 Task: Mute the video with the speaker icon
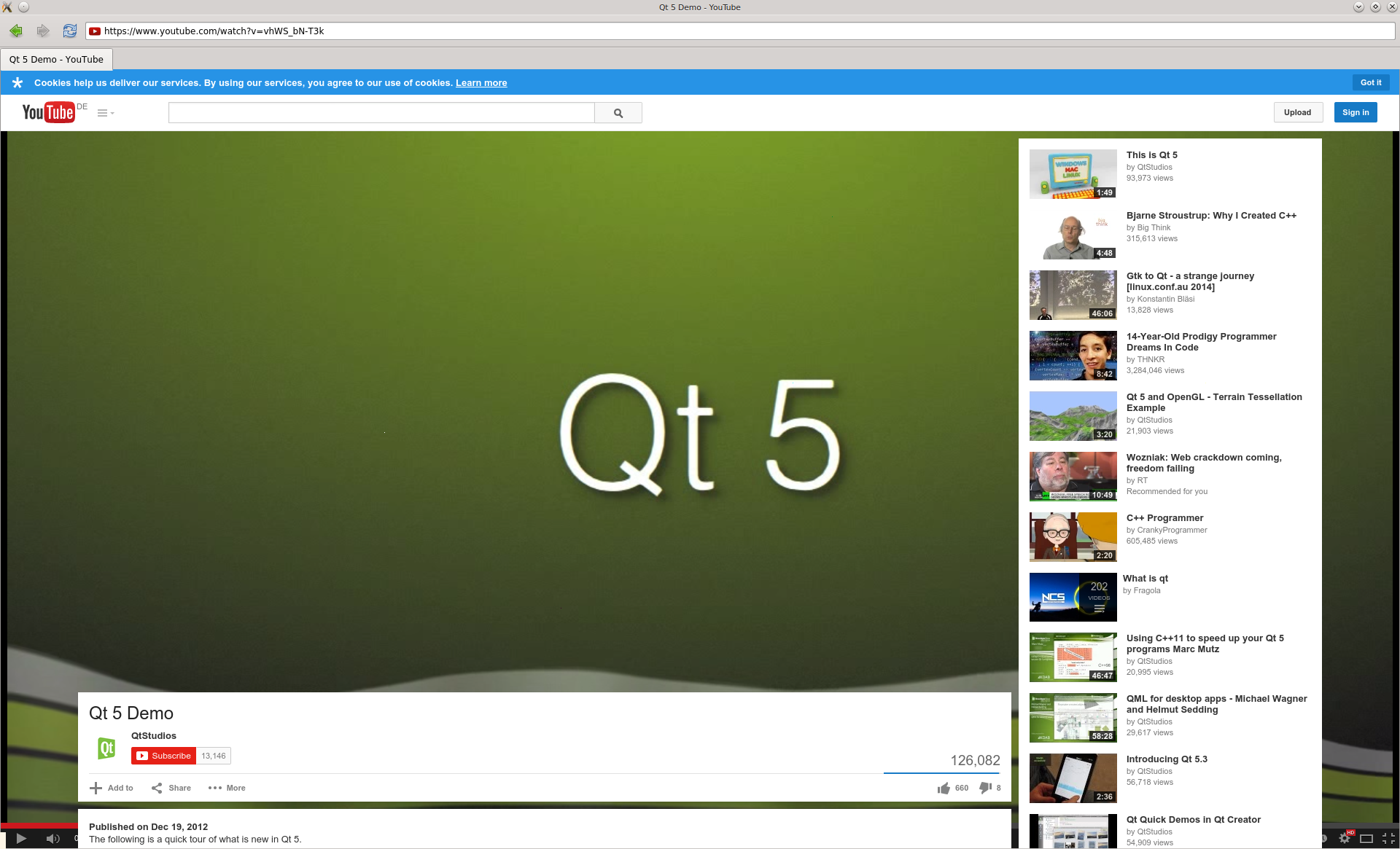(52, 839)
